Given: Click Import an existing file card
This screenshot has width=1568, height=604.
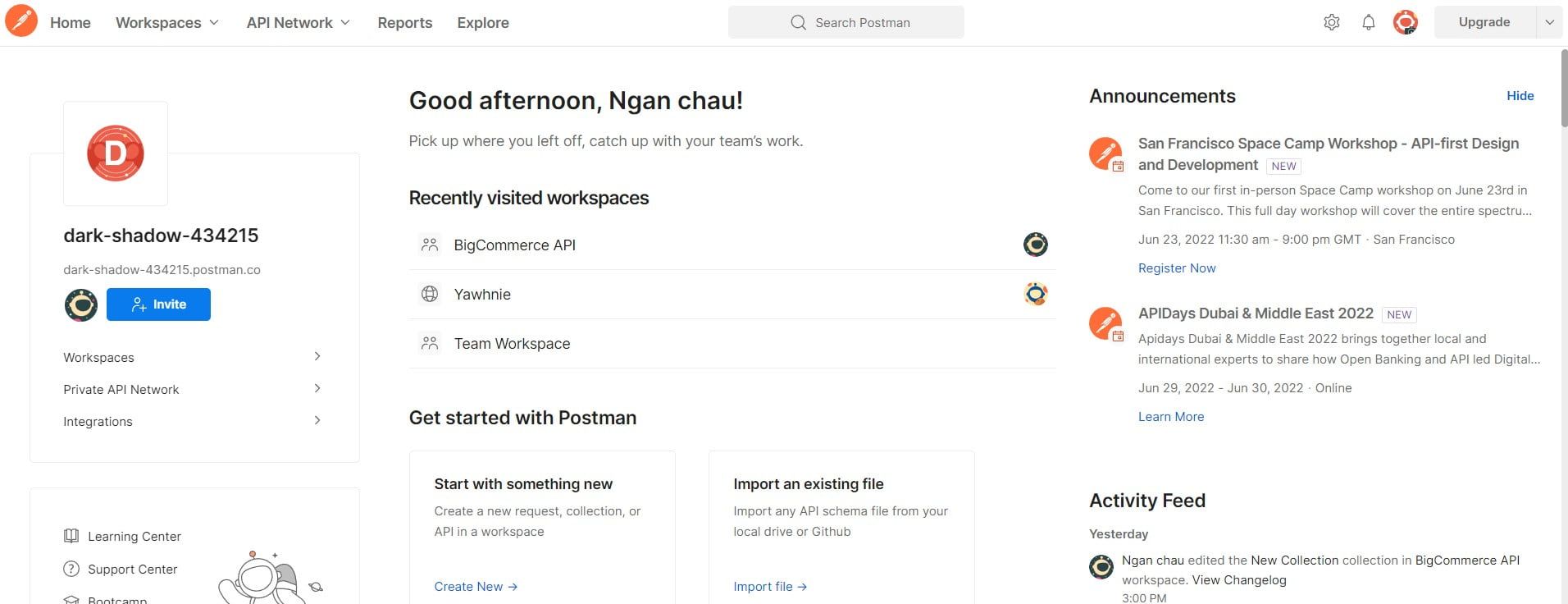Looking at the screenshot, I should [x=841, y=527].
